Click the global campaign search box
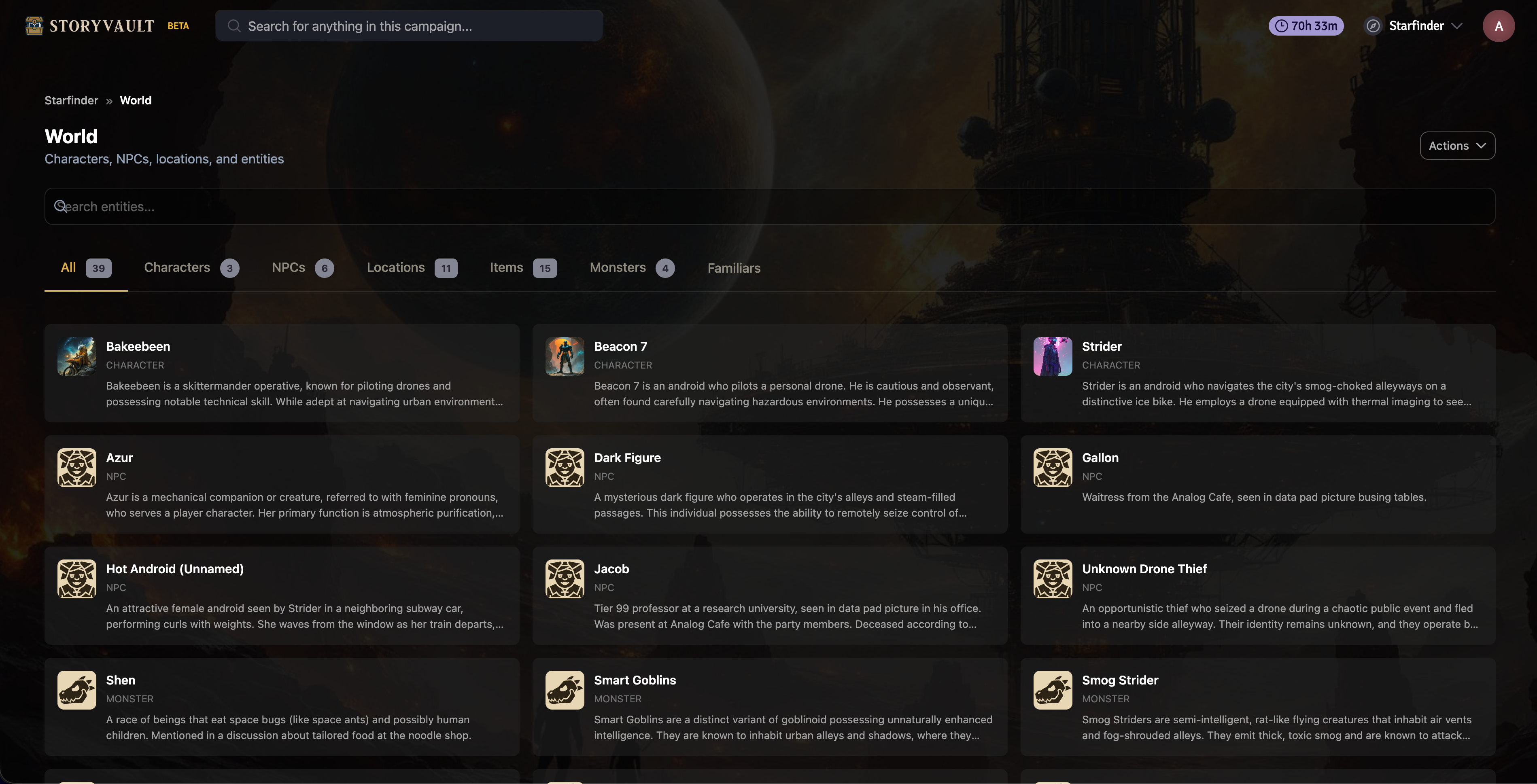The height and width of the screenshot is (784, 1537). (409, 25)
